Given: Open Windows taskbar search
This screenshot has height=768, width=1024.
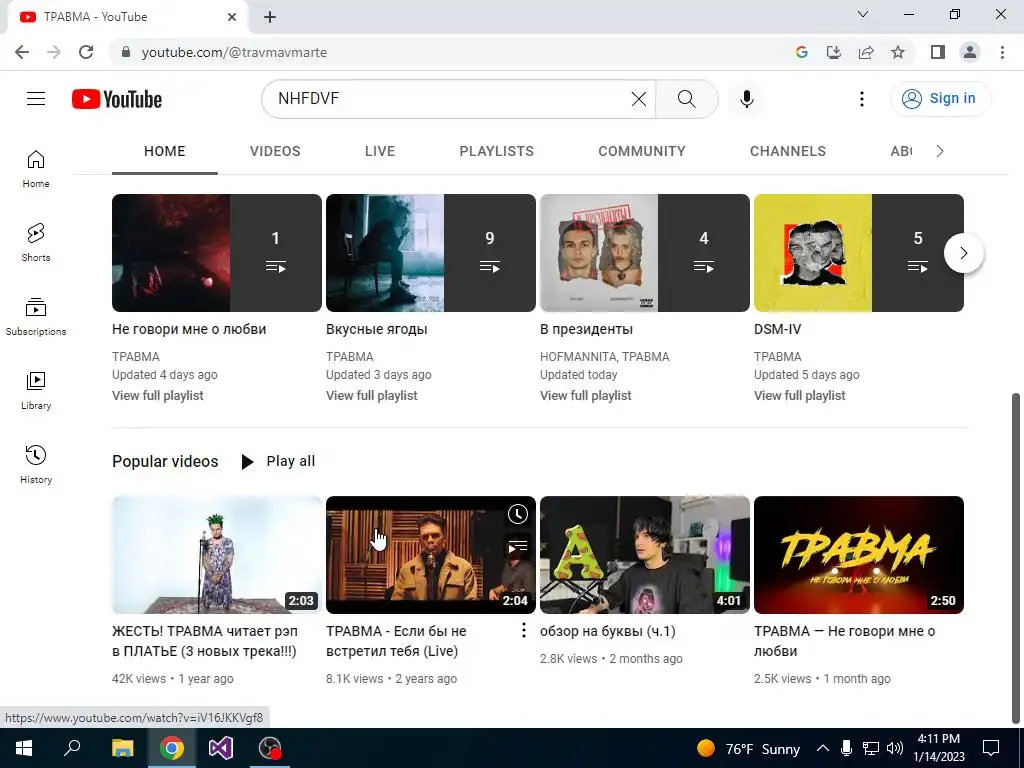Looking at the screenshot, I should pos(72,748).
